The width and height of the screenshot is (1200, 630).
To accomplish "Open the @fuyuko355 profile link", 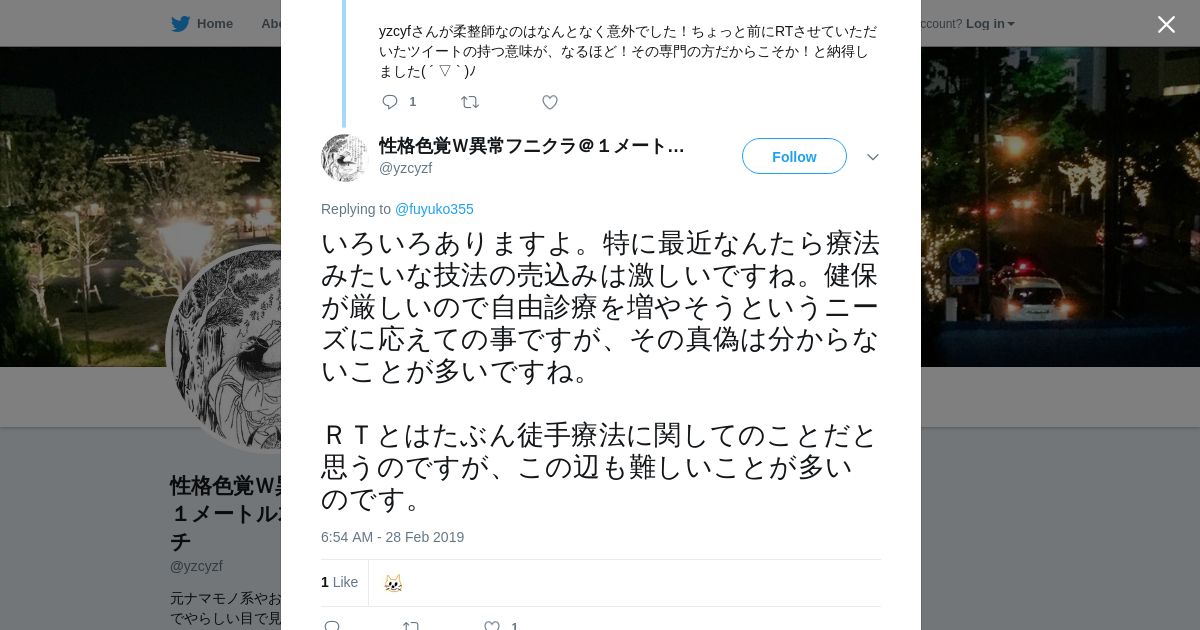I will (434, 209).
